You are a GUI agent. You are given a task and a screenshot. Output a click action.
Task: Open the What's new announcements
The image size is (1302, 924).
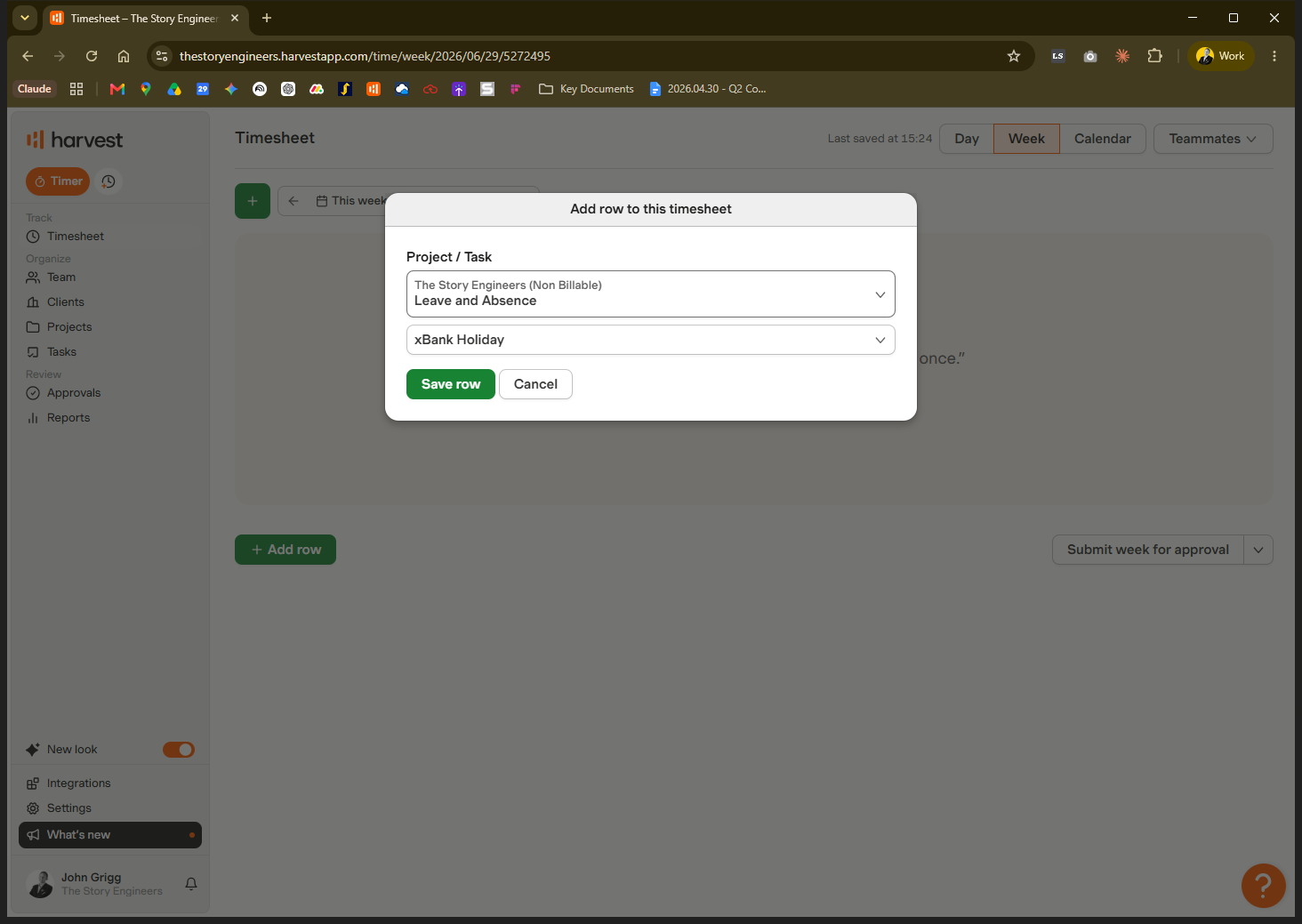tap(110, 835)
